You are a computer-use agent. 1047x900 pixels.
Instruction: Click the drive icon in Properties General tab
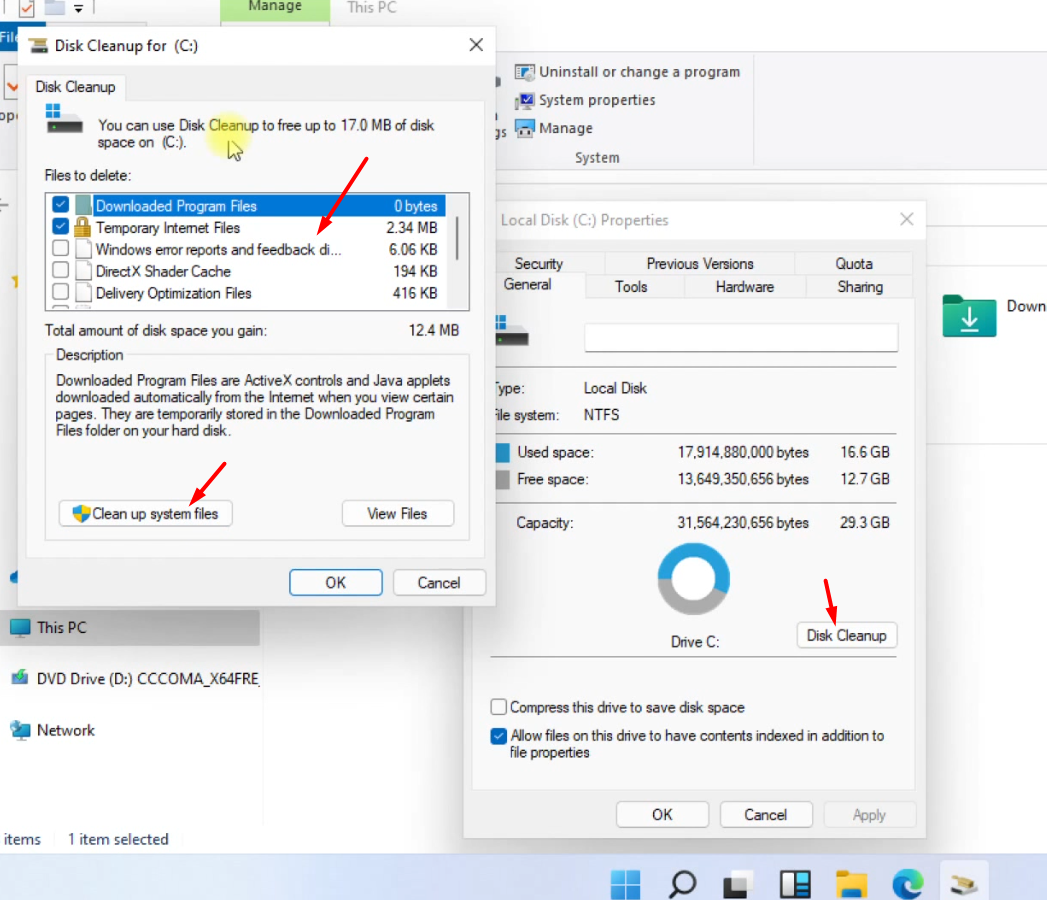[x=512, y=330]
